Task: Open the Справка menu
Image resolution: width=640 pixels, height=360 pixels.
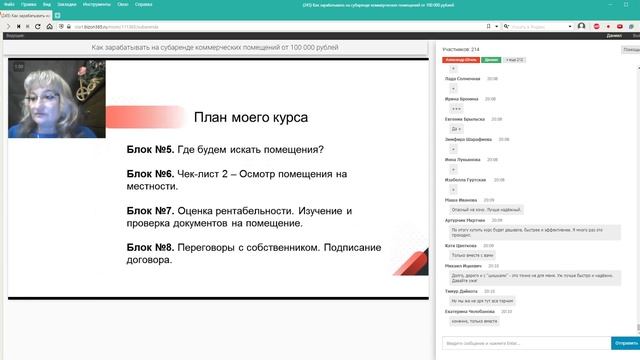Action: pos(143,4)
